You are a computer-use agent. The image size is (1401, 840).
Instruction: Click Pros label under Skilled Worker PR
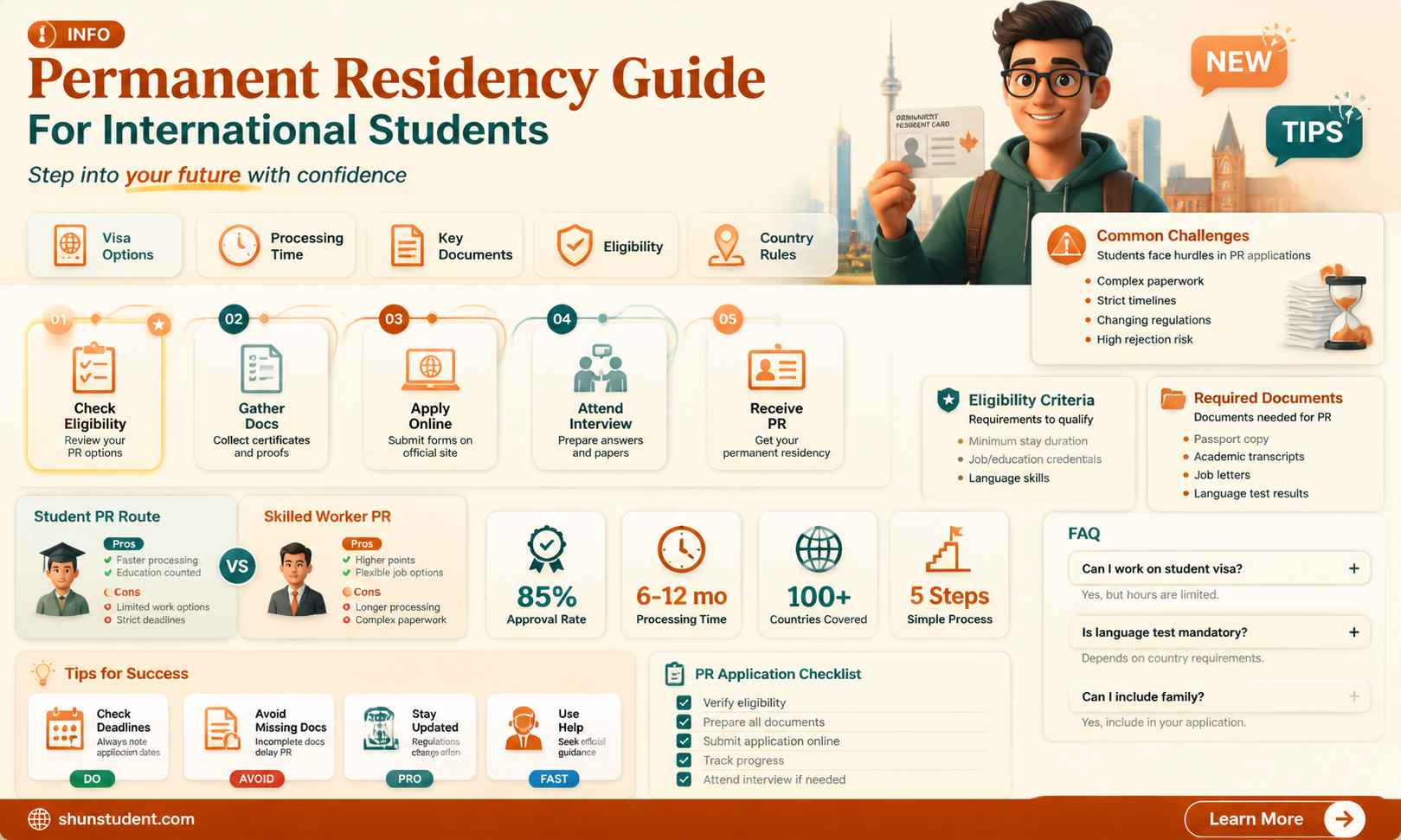point(363,543)
